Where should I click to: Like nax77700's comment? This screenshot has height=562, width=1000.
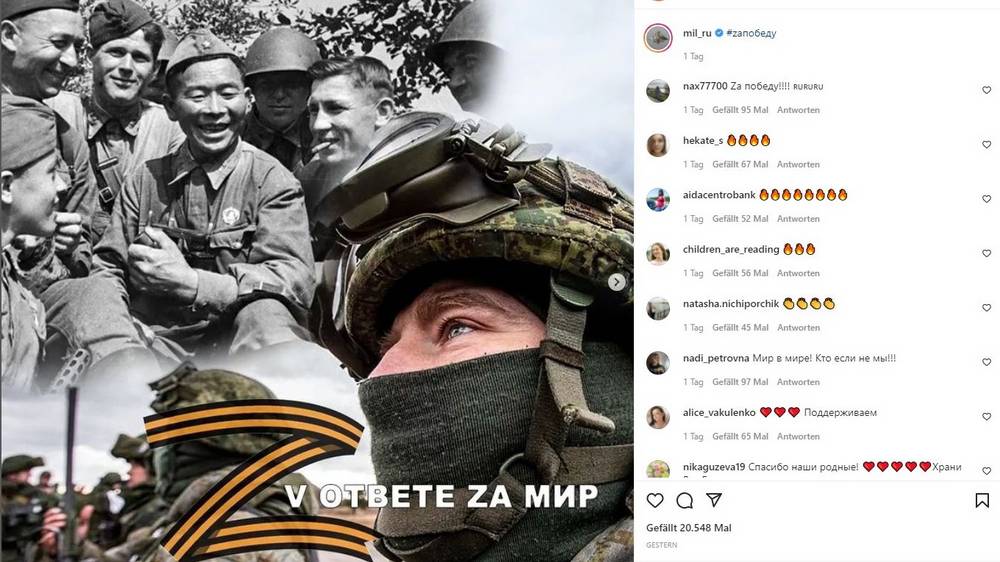[987, 91]
